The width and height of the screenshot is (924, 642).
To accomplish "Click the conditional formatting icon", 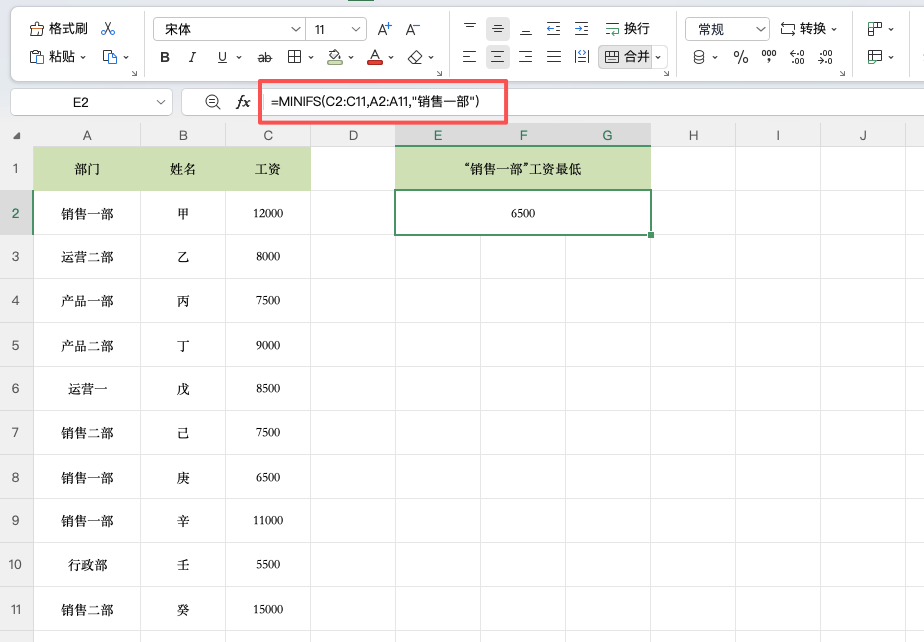I will click(x=875, y=28).
